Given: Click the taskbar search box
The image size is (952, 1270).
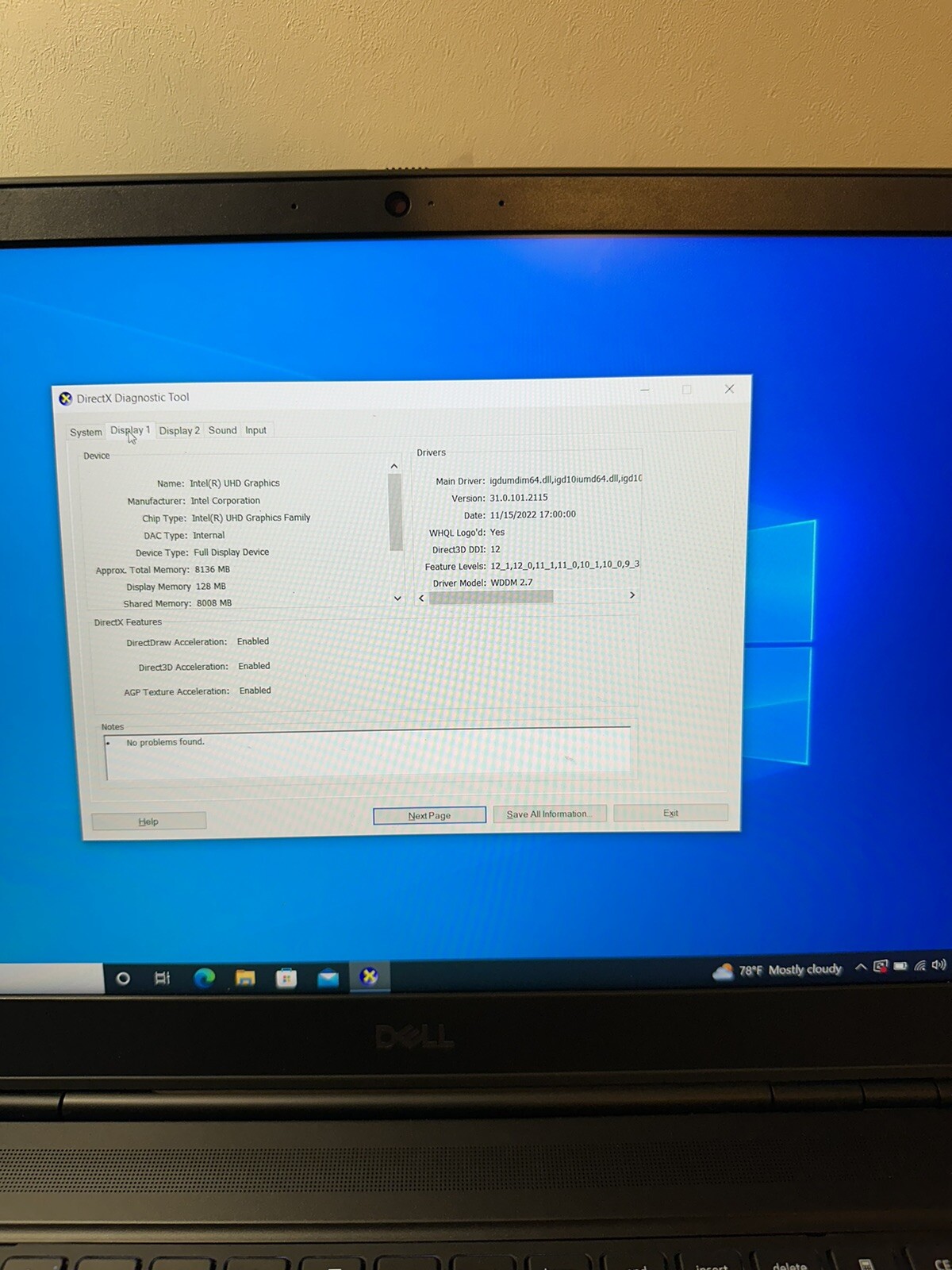Looking at the screenshot, I should click(52, 979).
